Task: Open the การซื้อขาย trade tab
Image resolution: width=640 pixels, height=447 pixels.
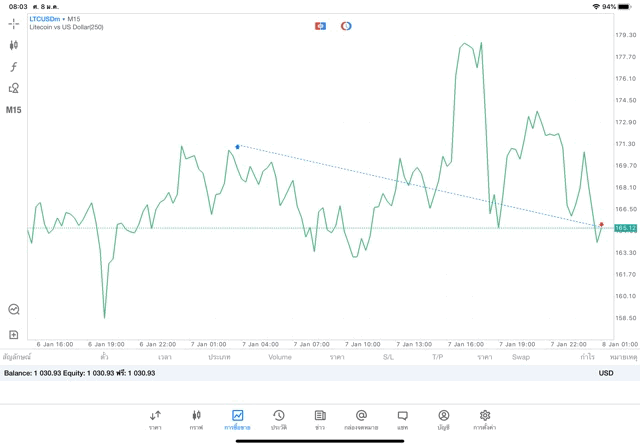Action: pyautogui.click(x=237, y=419)
